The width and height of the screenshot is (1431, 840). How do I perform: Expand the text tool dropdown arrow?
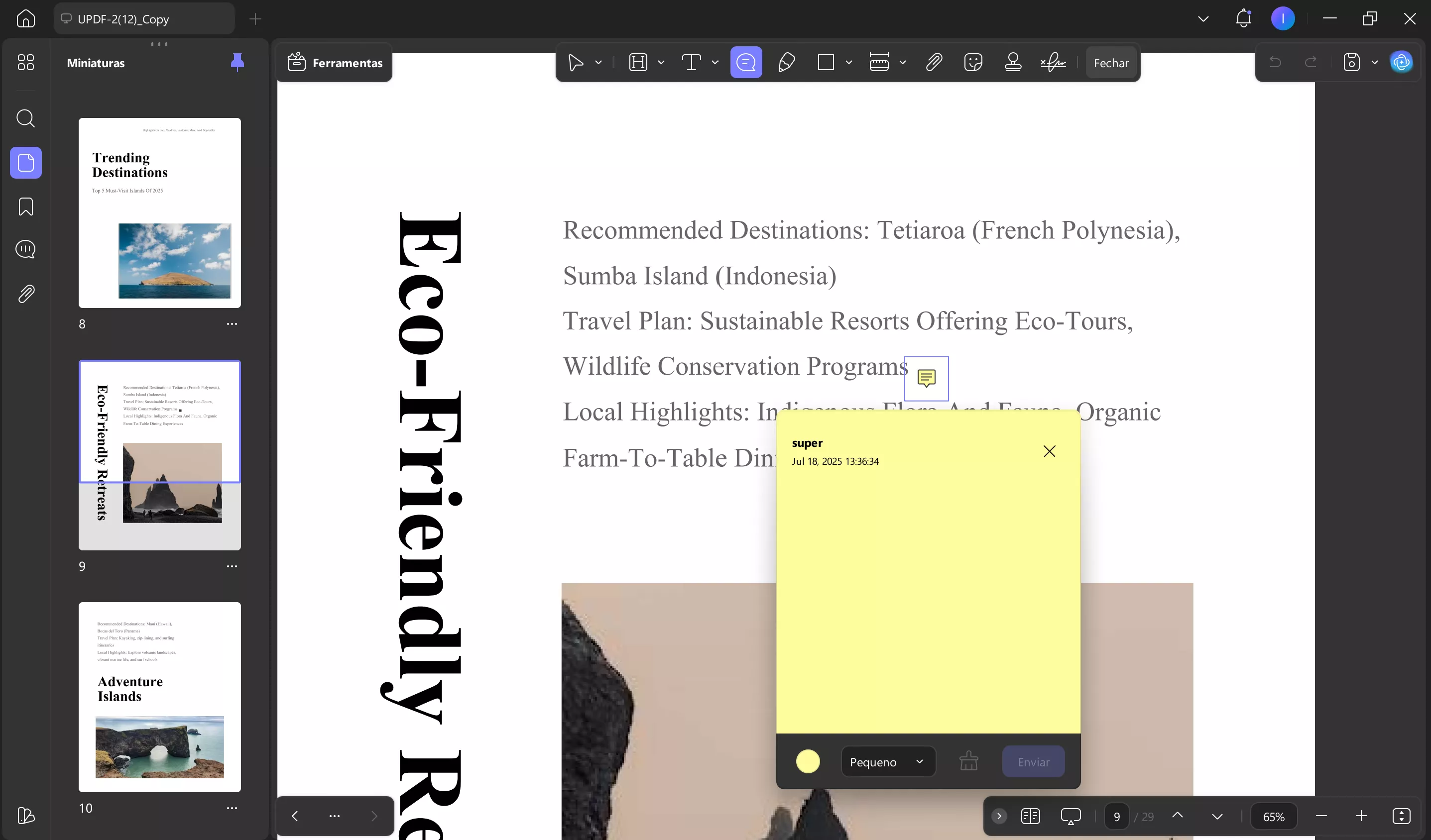(x=715, y=62)
